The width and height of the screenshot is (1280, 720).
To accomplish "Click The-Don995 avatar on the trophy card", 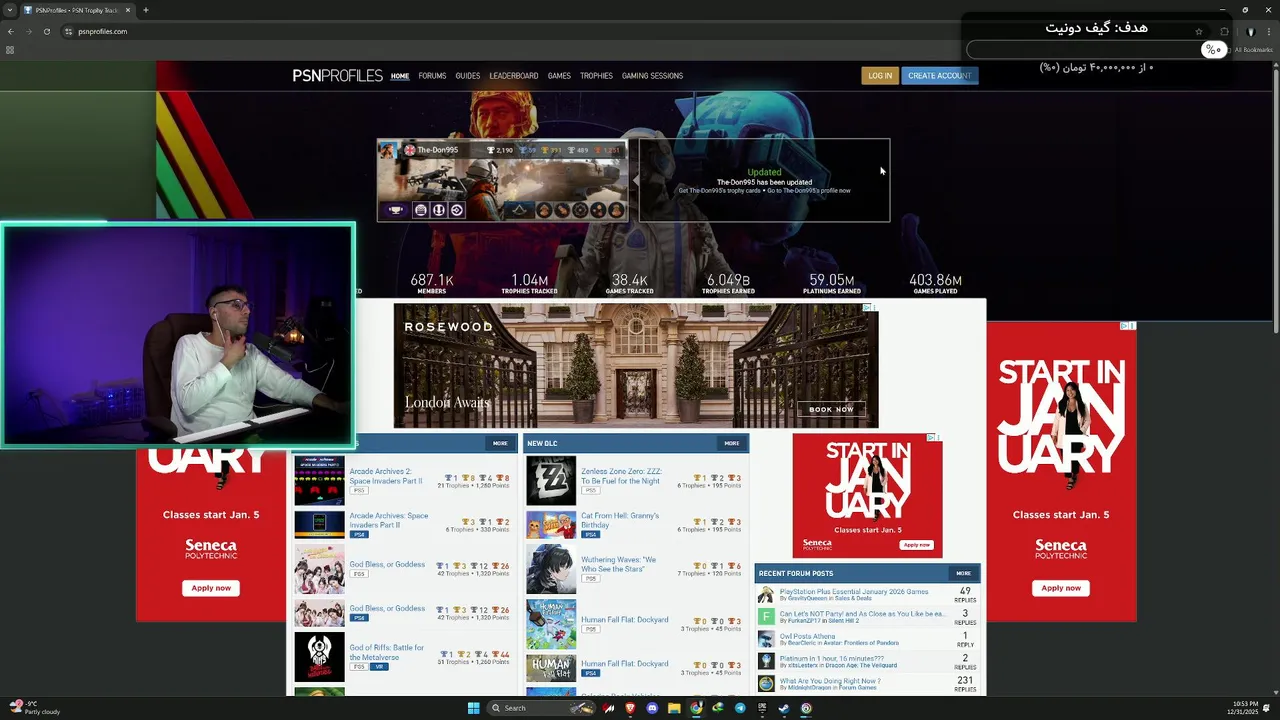I will tap(387, 150).
